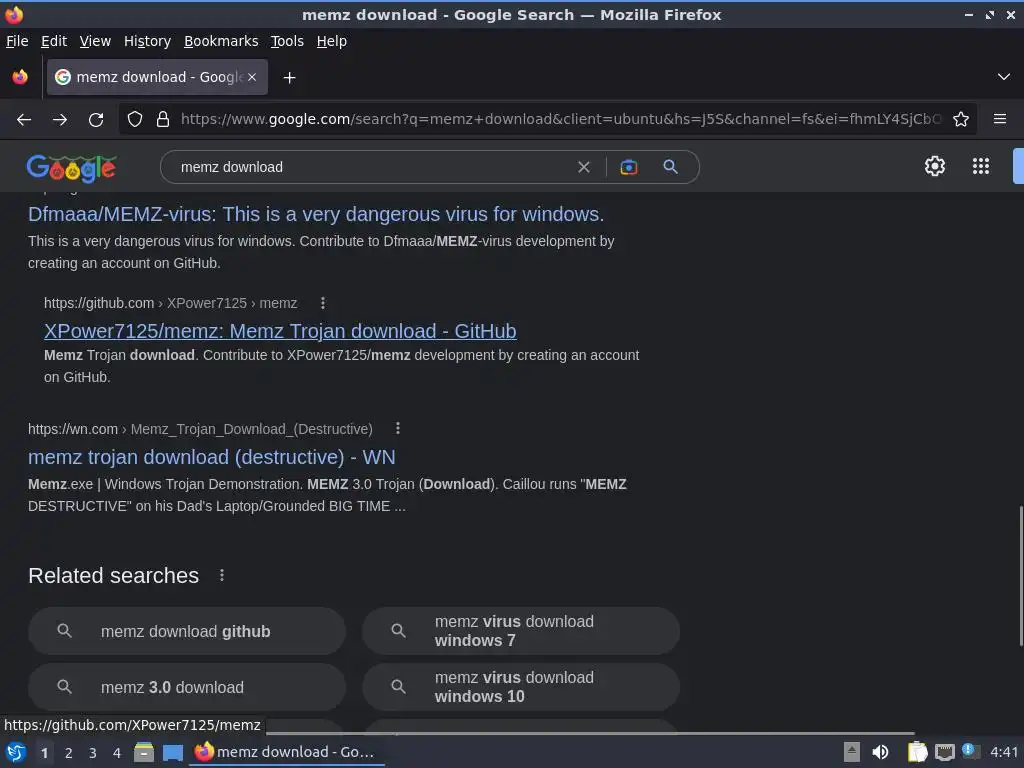Open the desktop start menu icon
The image size is (1024, 768).
coord(16,753)
